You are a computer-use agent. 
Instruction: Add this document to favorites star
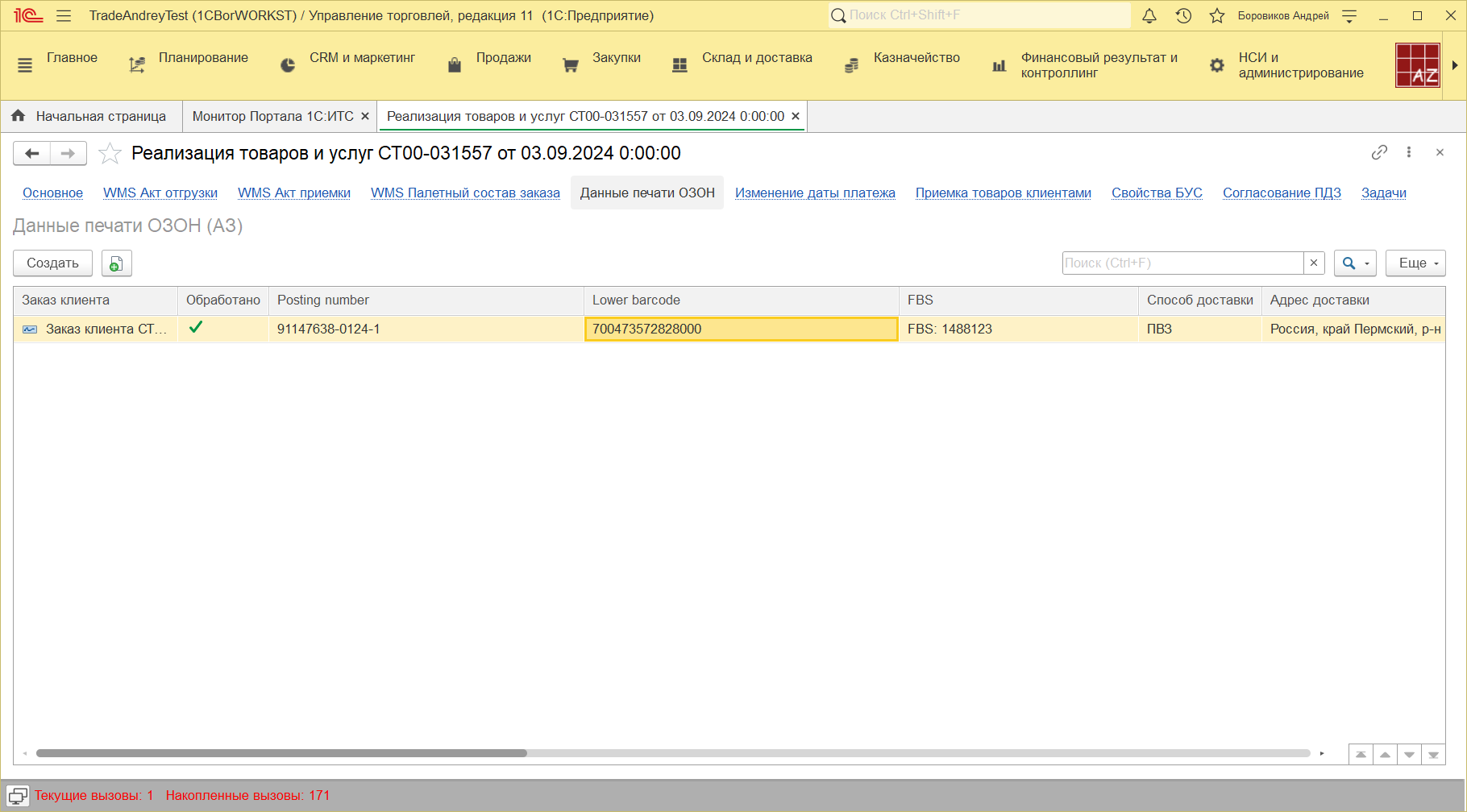[x=110, y=153]
